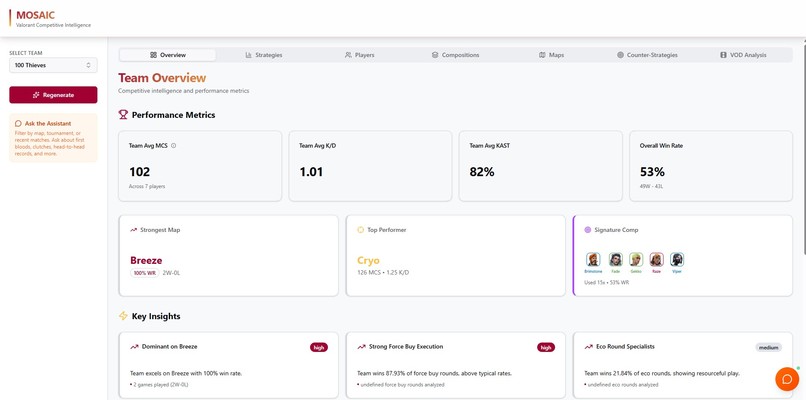This screenshot has width=806, height=400.
Task: Click the Viper agent icon
Action: pyautogui.click(x=677, y=259)
